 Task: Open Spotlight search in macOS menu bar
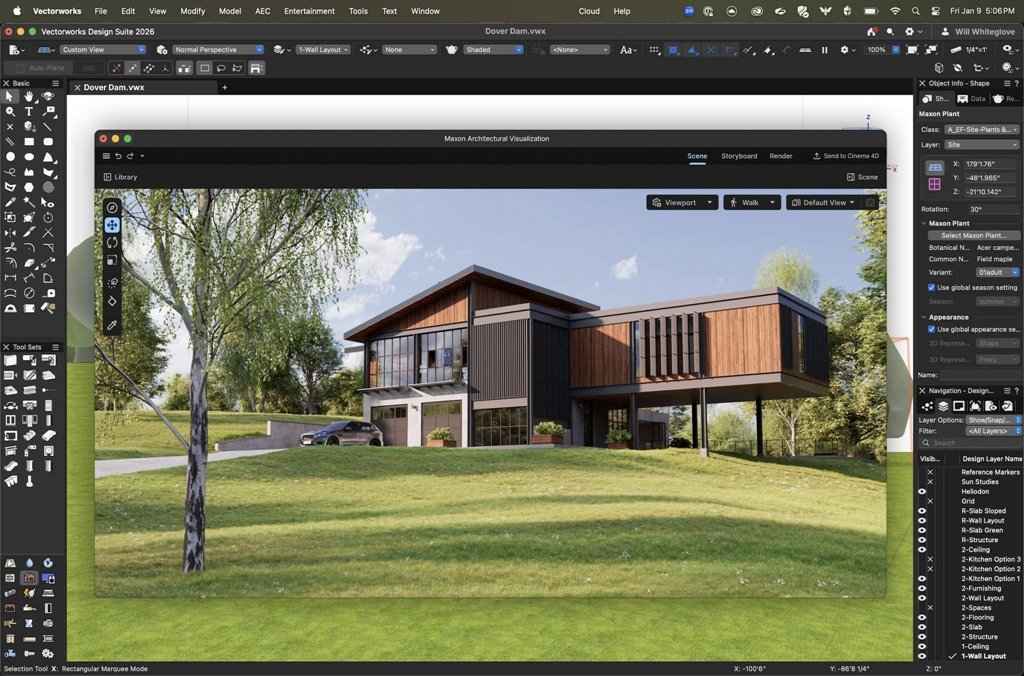coord(916,11)
